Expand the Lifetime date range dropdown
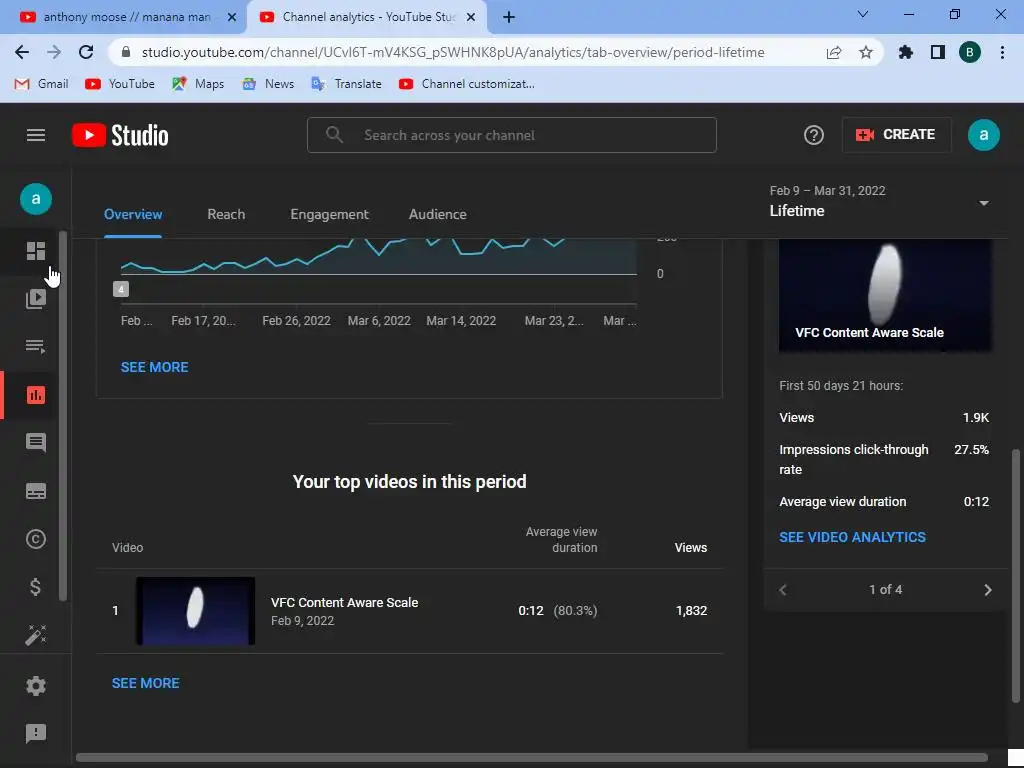The width and height of the screenshot is (1024, 768). pos(984,203)
